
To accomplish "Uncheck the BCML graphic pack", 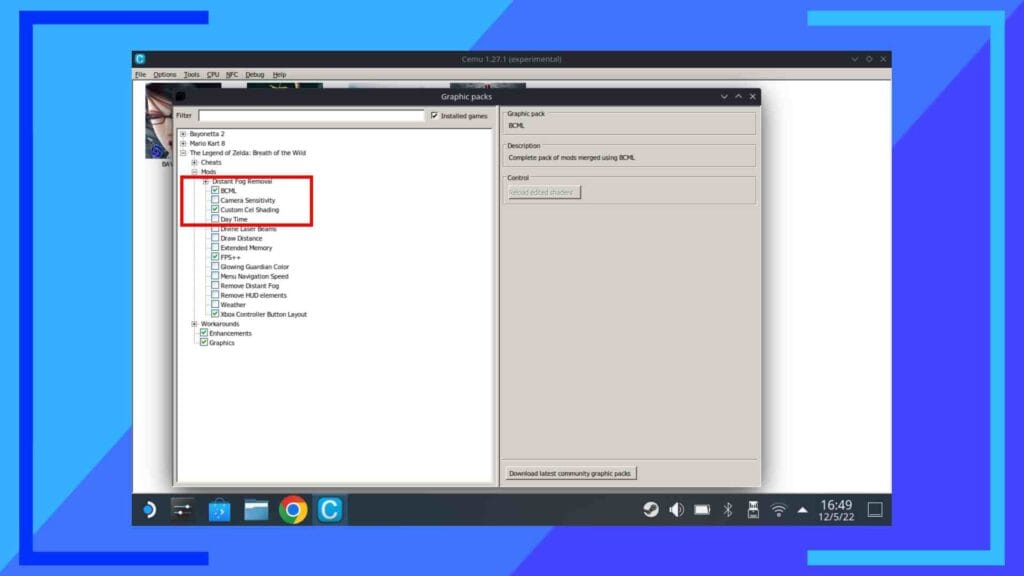I will (215, 191).
